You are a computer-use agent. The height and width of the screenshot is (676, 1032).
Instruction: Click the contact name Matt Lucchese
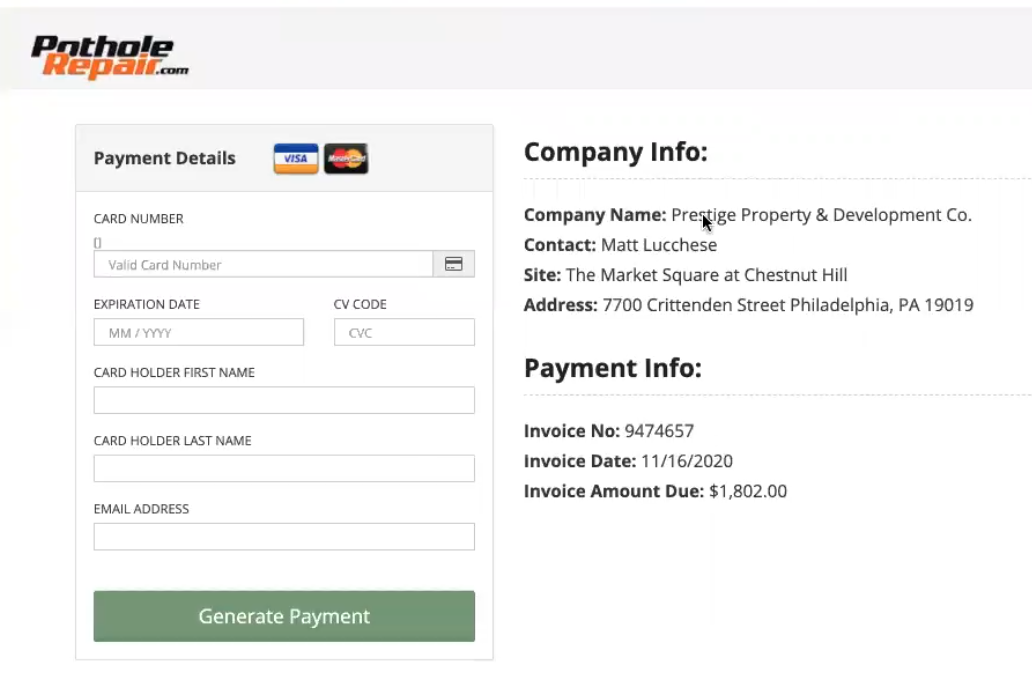click(659, 245)
